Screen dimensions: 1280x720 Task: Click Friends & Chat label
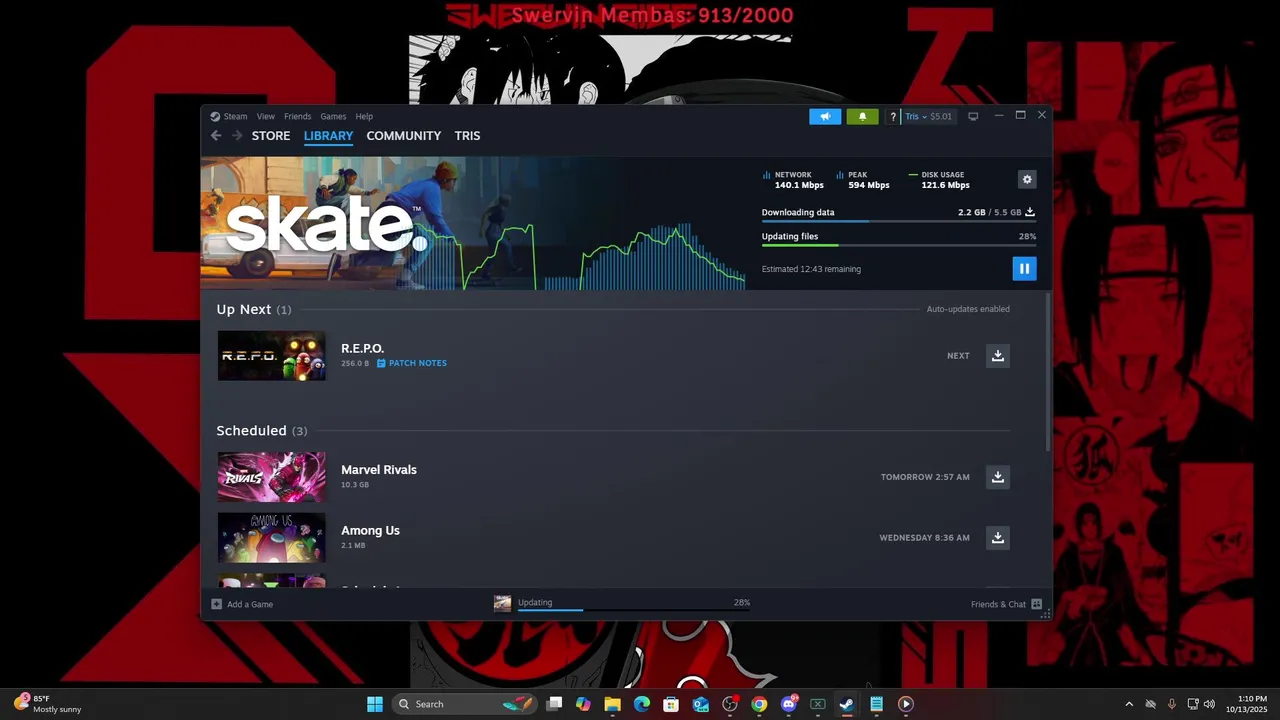[998, 604]
